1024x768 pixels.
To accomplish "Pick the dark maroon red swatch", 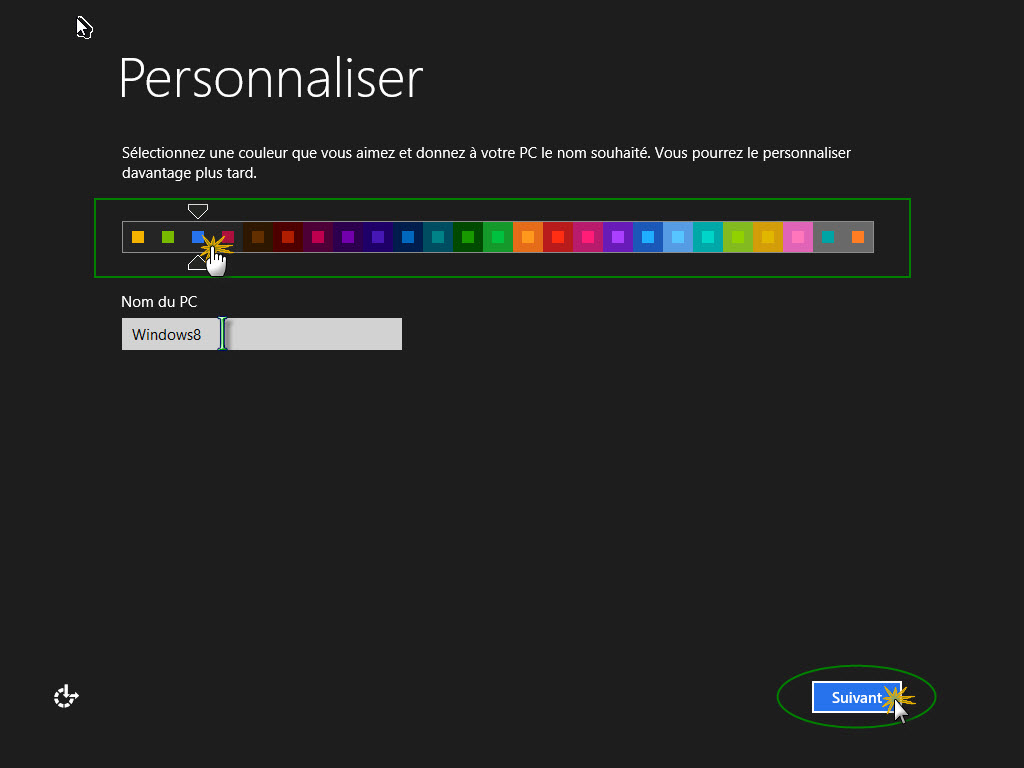I will 288,237.
